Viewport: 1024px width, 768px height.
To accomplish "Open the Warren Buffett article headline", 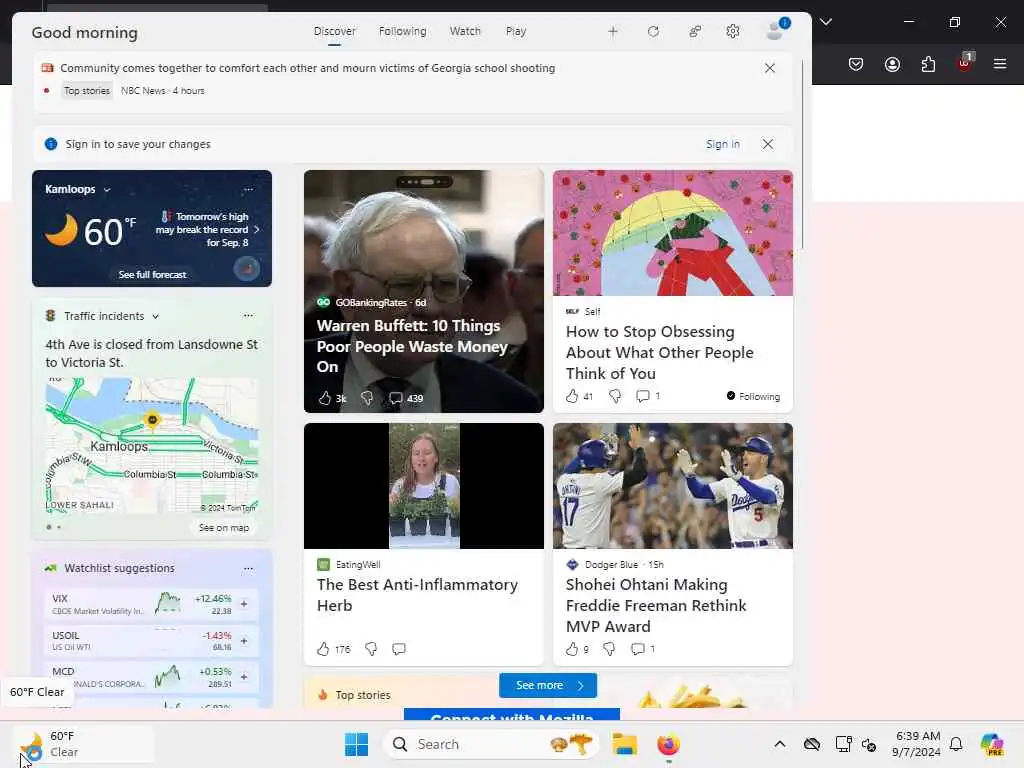I will [412, 346].
